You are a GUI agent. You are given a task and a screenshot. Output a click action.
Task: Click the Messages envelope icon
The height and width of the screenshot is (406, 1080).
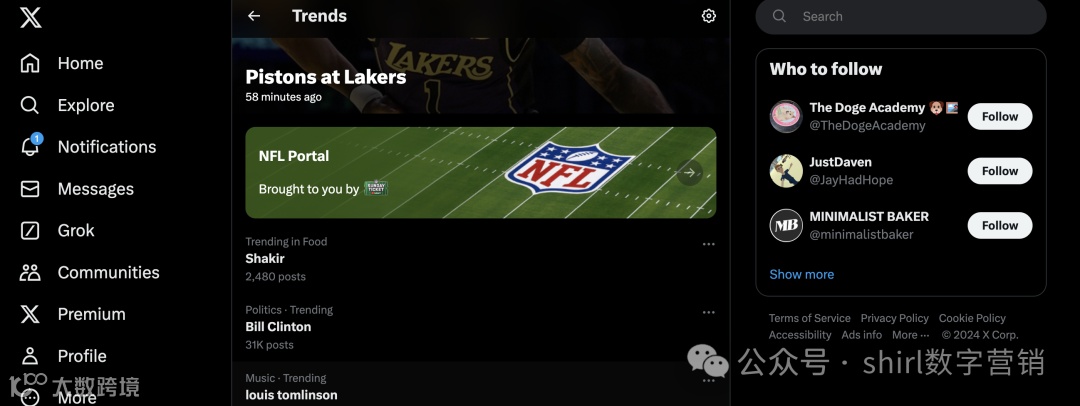pyautogui.click(x=30, y=189)
